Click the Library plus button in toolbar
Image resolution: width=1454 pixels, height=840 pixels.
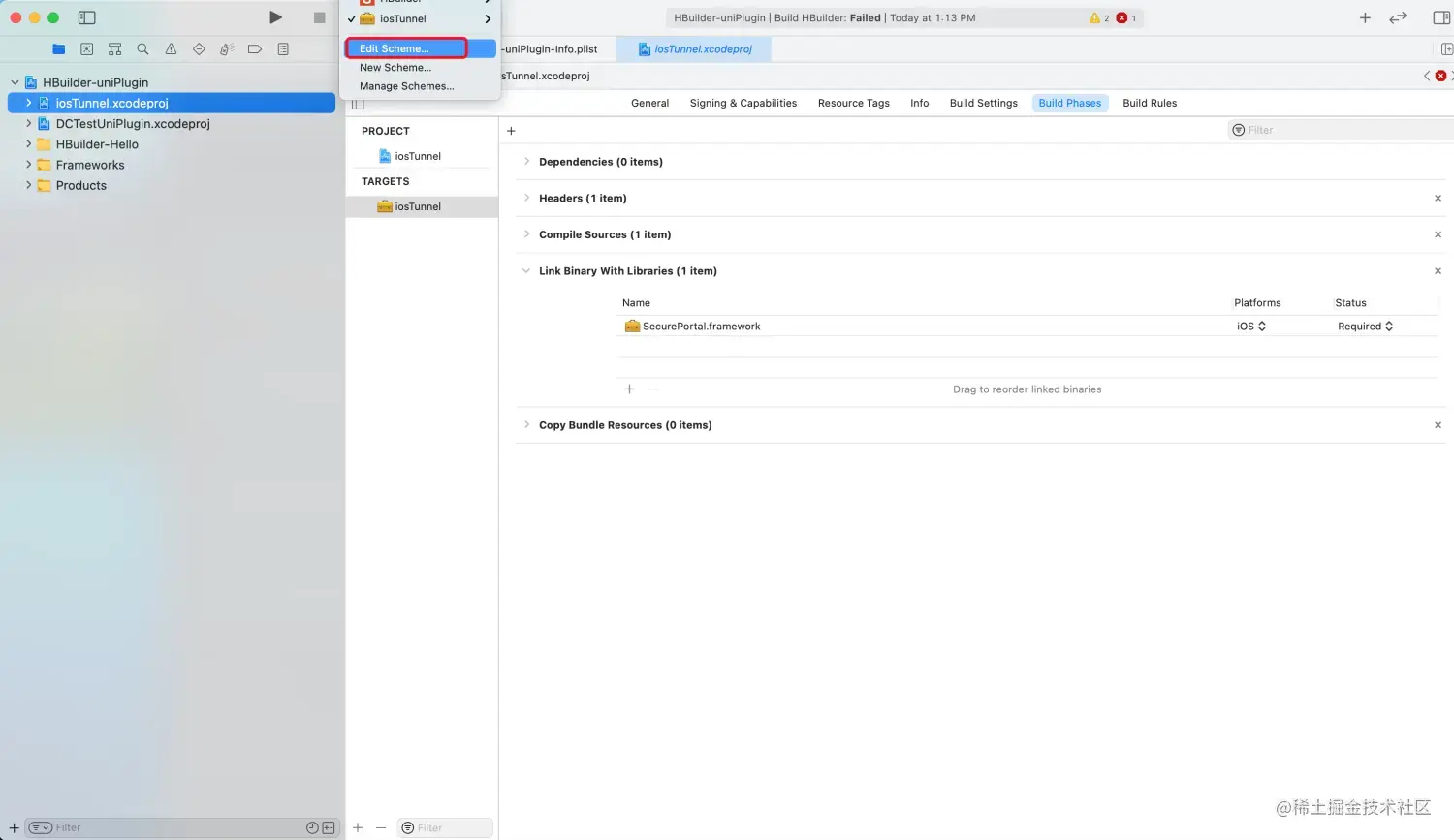pos(1365,17)
